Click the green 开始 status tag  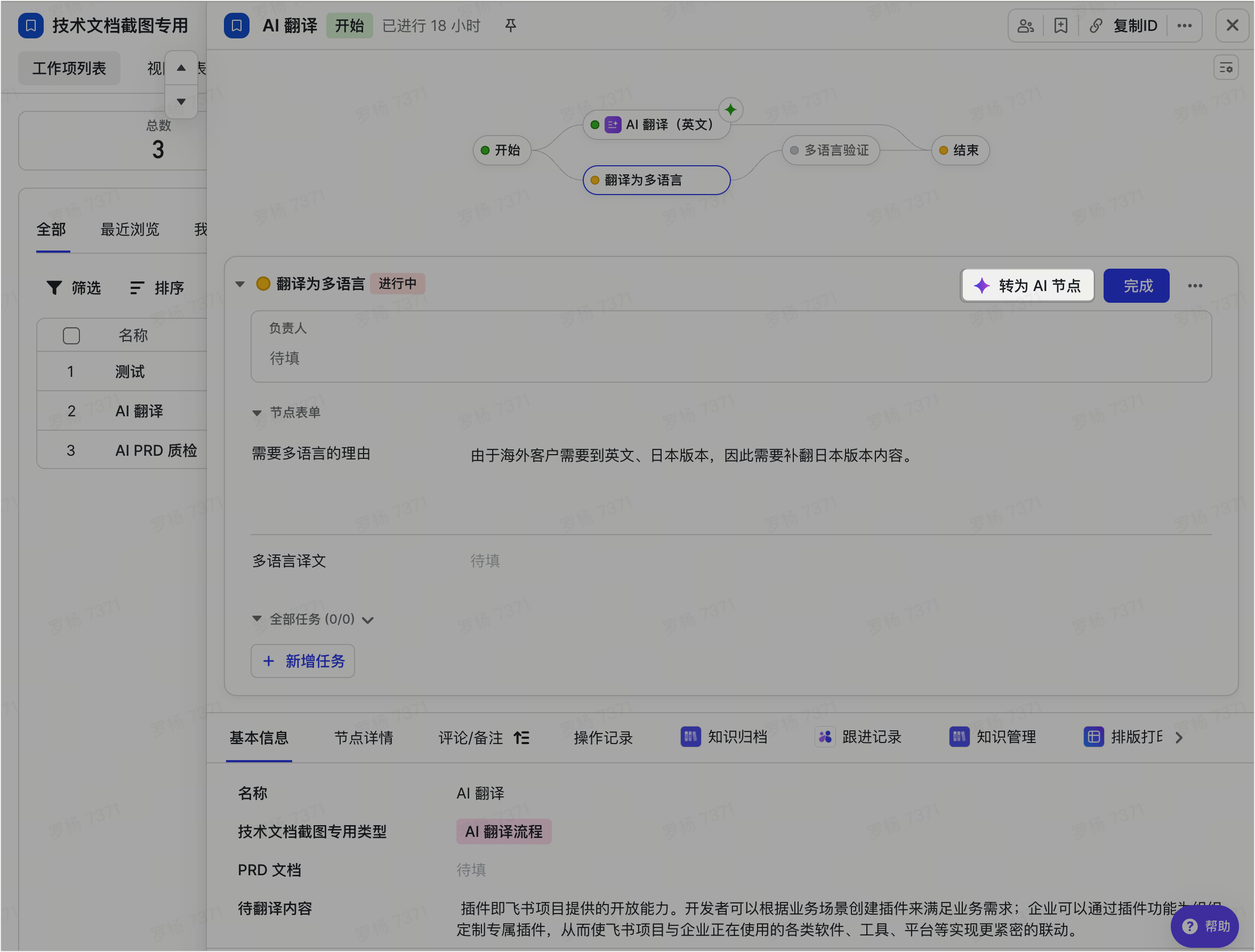350,26
